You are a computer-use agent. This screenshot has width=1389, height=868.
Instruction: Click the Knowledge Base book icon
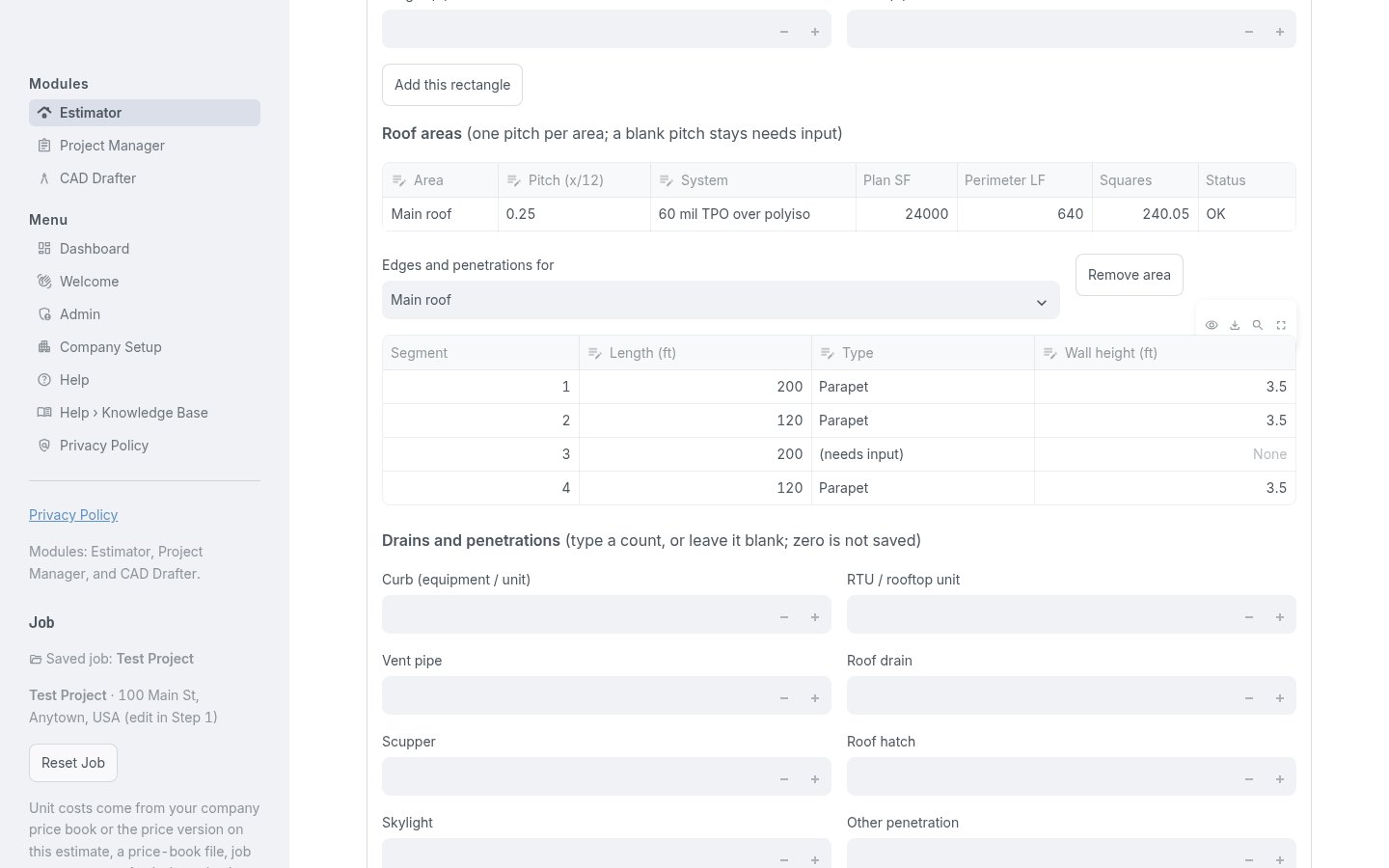click(44, 413)
